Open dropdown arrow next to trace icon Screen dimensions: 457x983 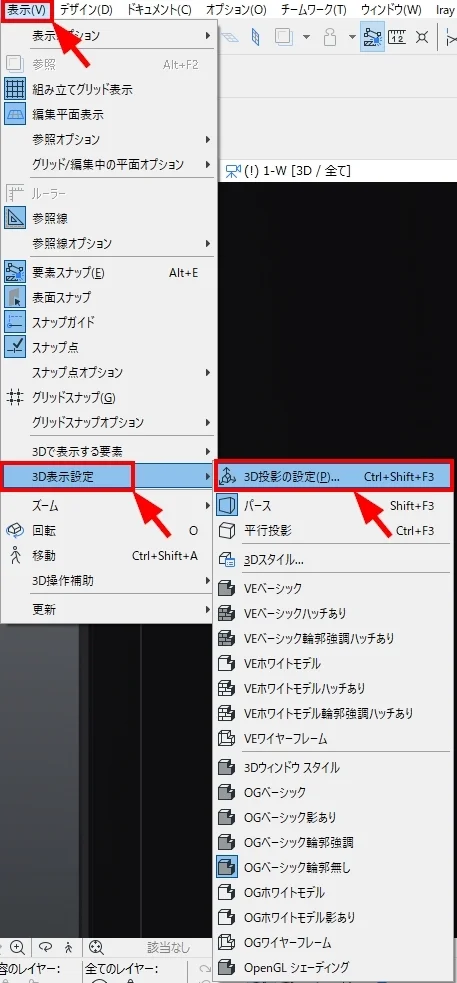(x=307, y=36)
